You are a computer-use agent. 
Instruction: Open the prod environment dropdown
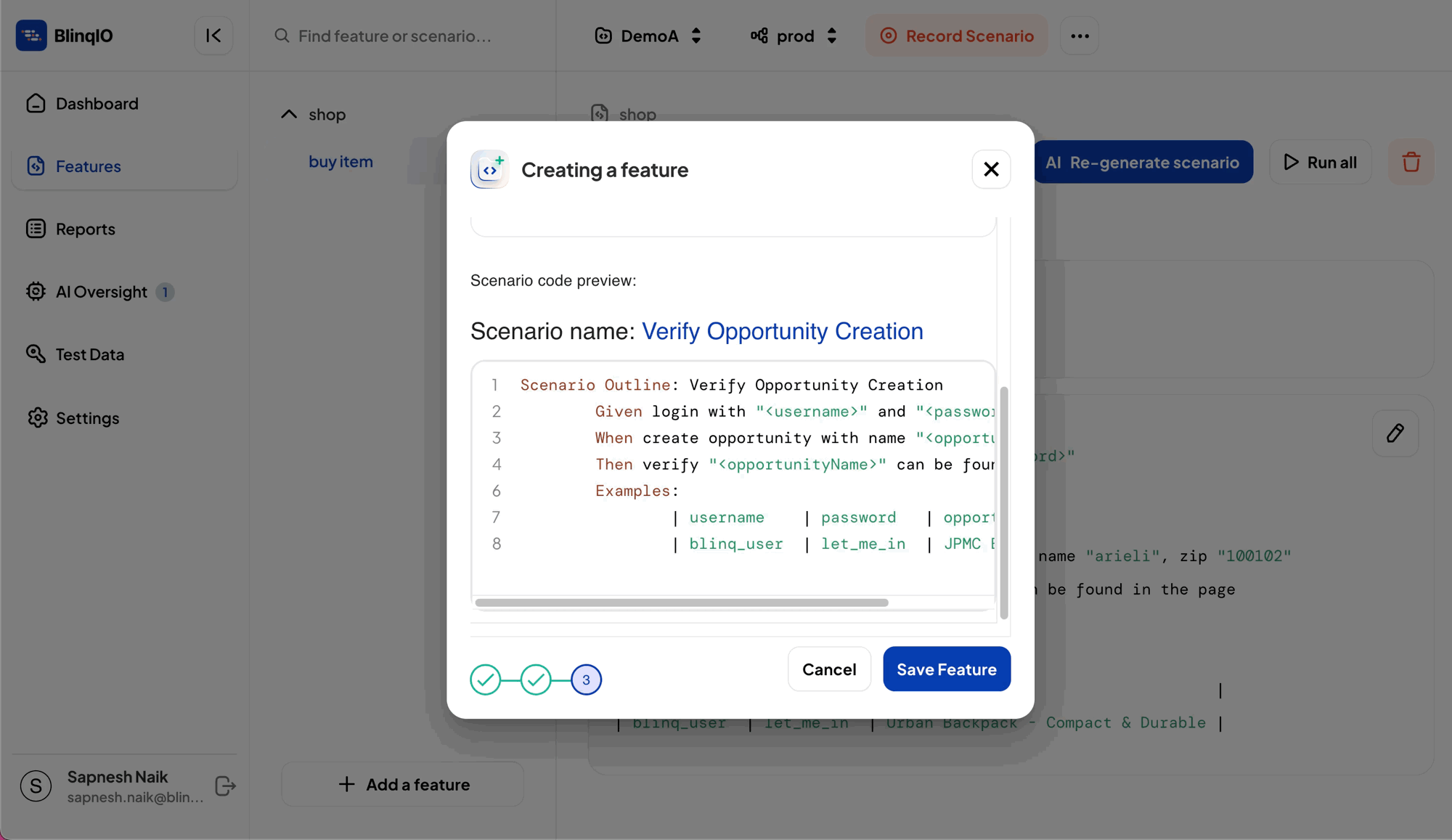(x=795, y=36)
